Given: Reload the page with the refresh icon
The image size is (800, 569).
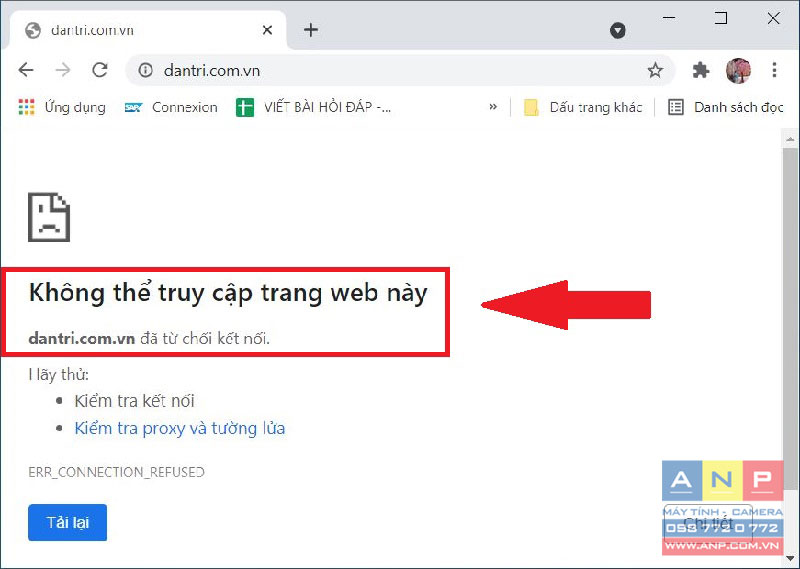Looking at the screenshot, I should (x=100, y=70).
